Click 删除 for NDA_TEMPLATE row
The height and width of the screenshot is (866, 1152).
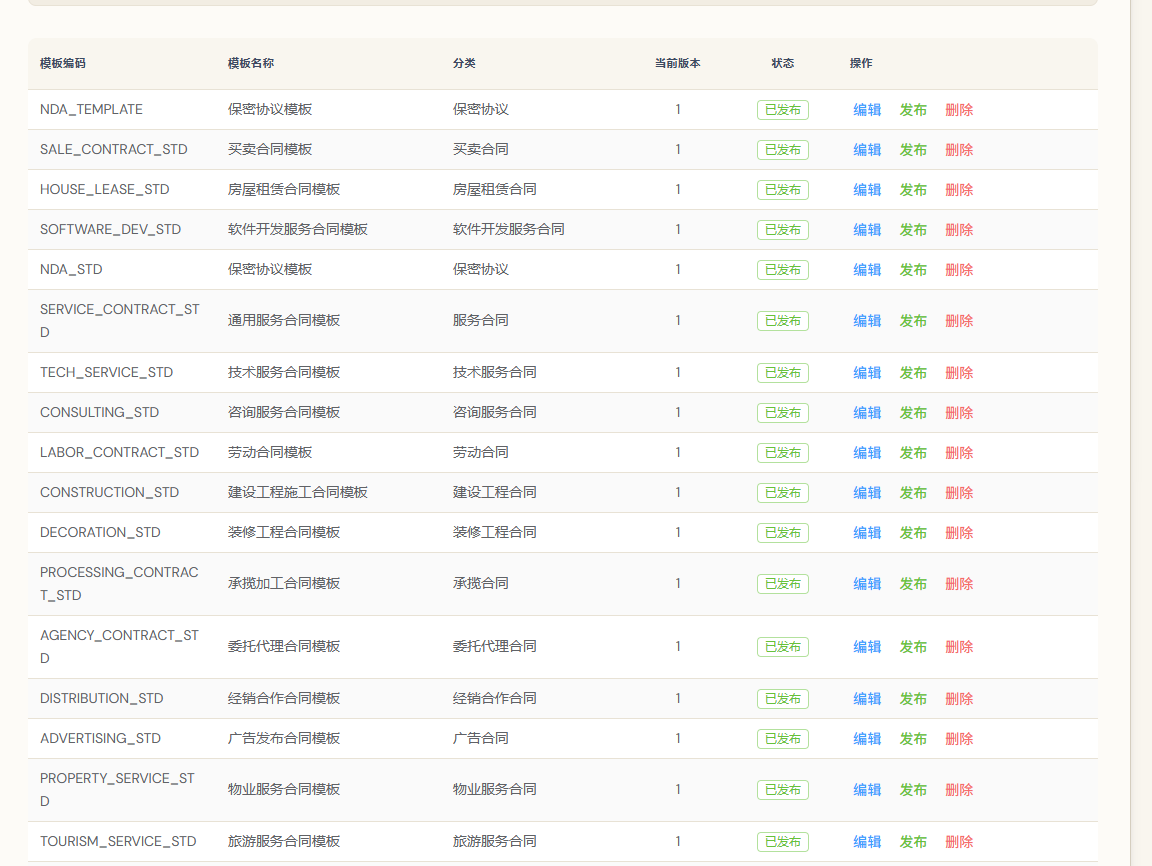(959, 110)
